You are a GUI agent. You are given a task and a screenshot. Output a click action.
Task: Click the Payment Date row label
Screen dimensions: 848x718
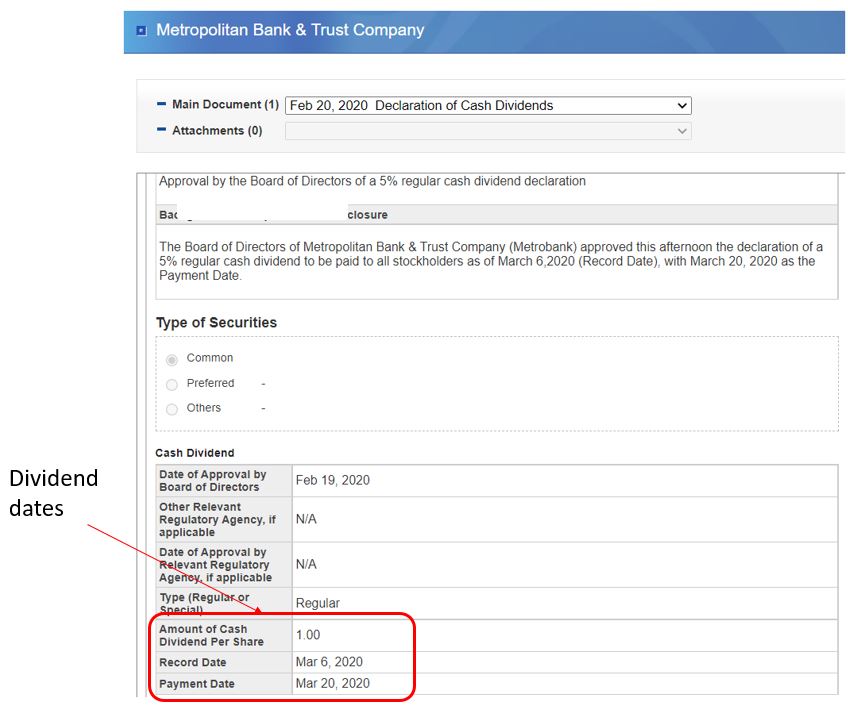coord(197,684)
